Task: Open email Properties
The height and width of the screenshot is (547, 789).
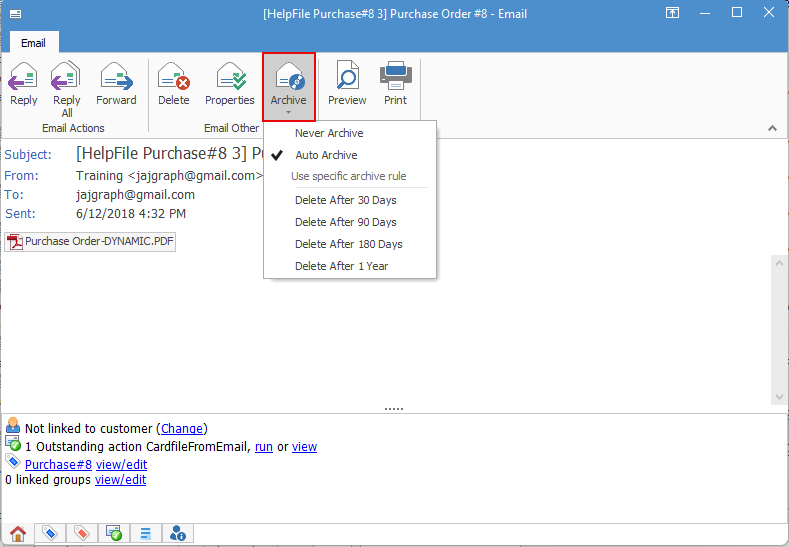Action: pos(230,84)
